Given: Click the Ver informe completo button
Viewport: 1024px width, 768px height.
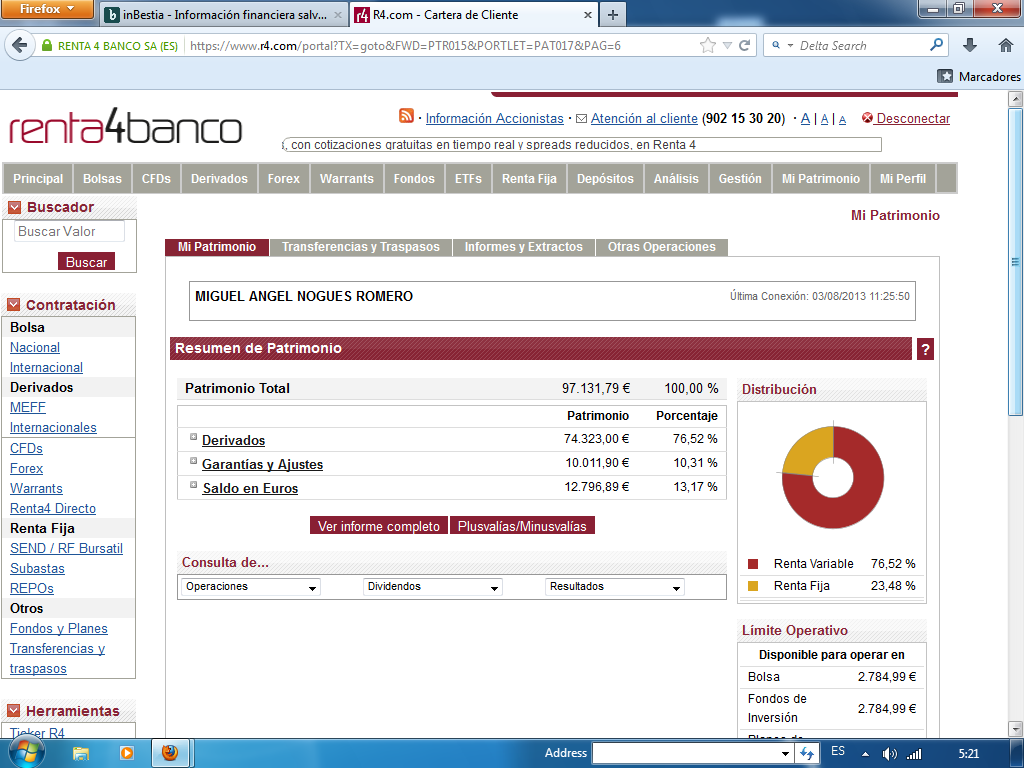Looking at the screenshot, I should coord(378,526).
